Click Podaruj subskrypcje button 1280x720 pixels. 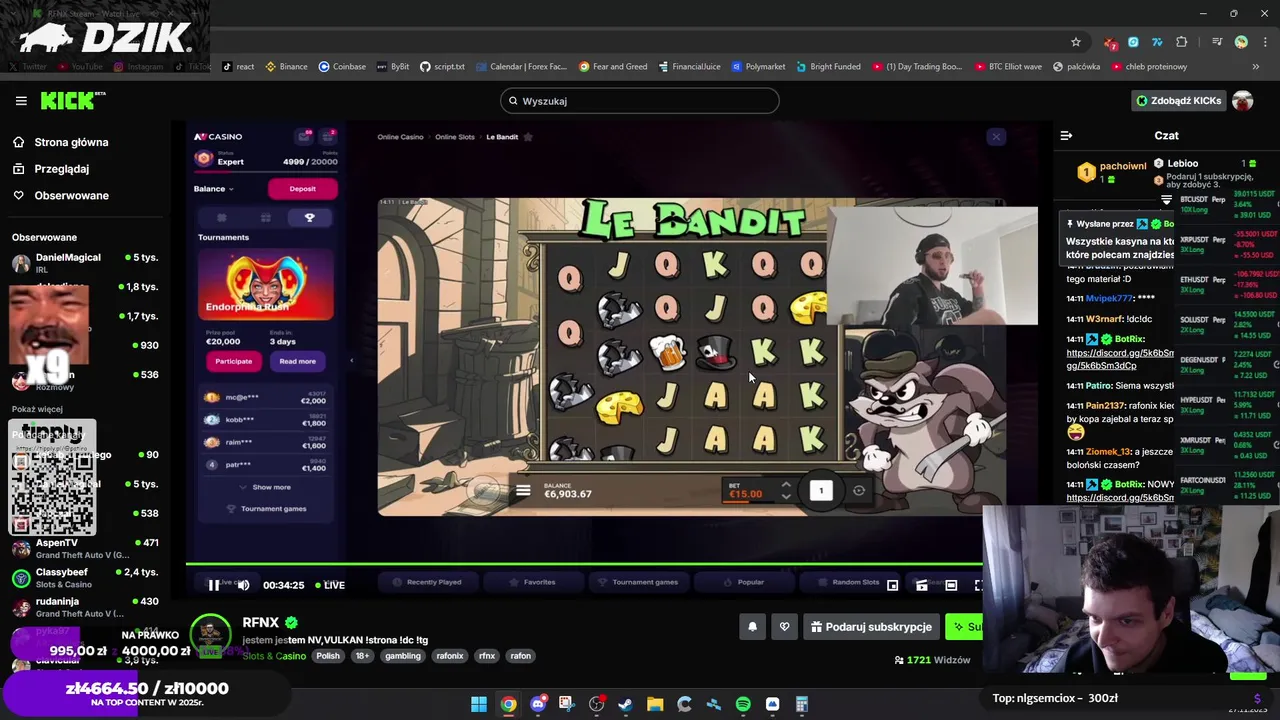(x=871, y=627)
